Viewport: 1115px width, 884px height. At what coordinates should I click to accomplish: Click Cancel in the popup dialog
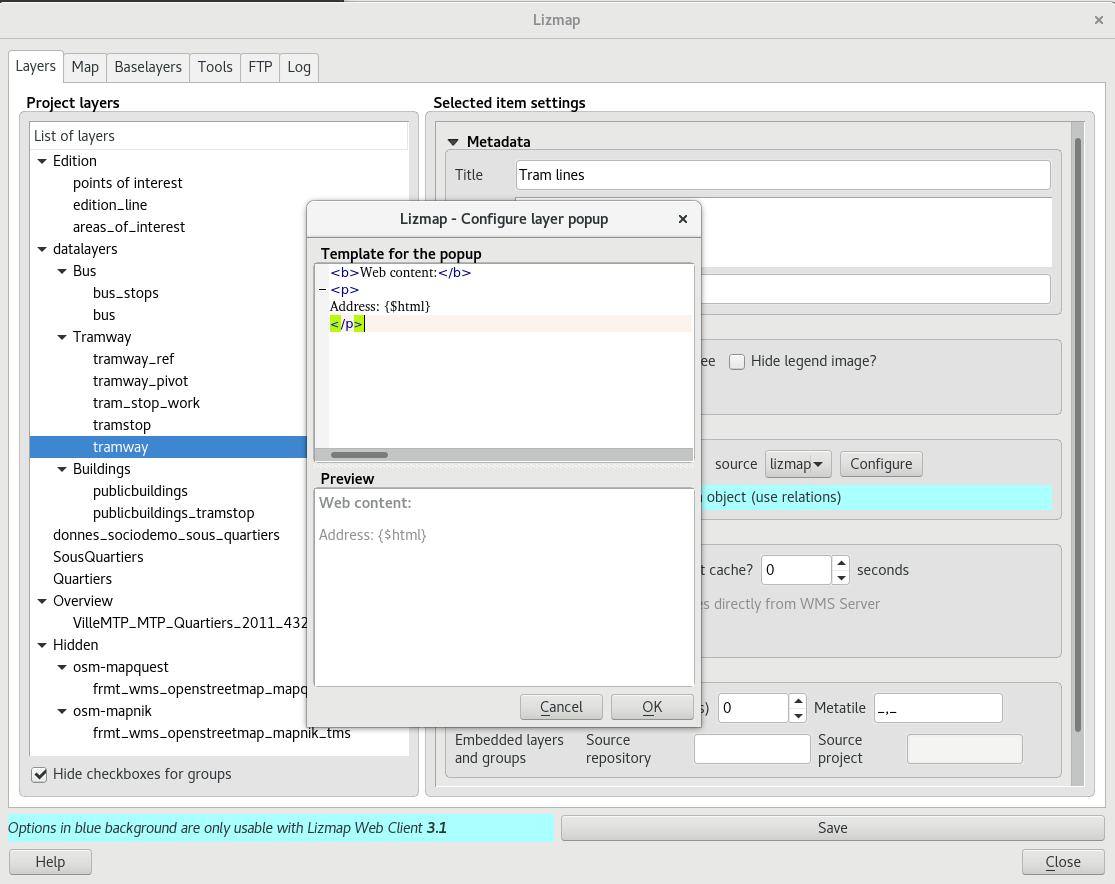[x=561, y=707]
